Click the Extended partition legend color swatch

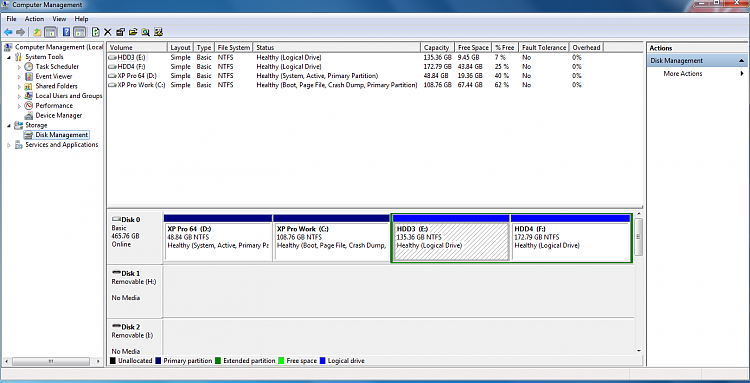coord(218,361)
